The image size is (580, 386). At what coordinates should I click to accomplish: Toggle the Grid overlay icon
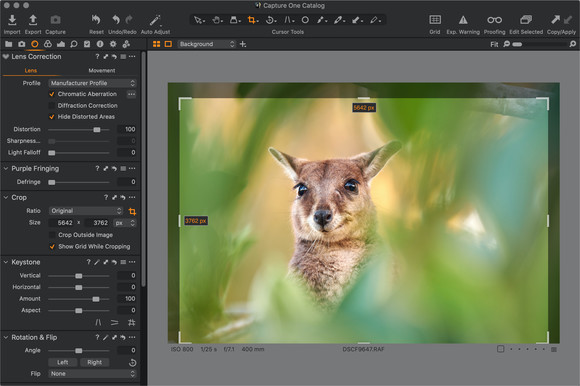tap(435, 20)
